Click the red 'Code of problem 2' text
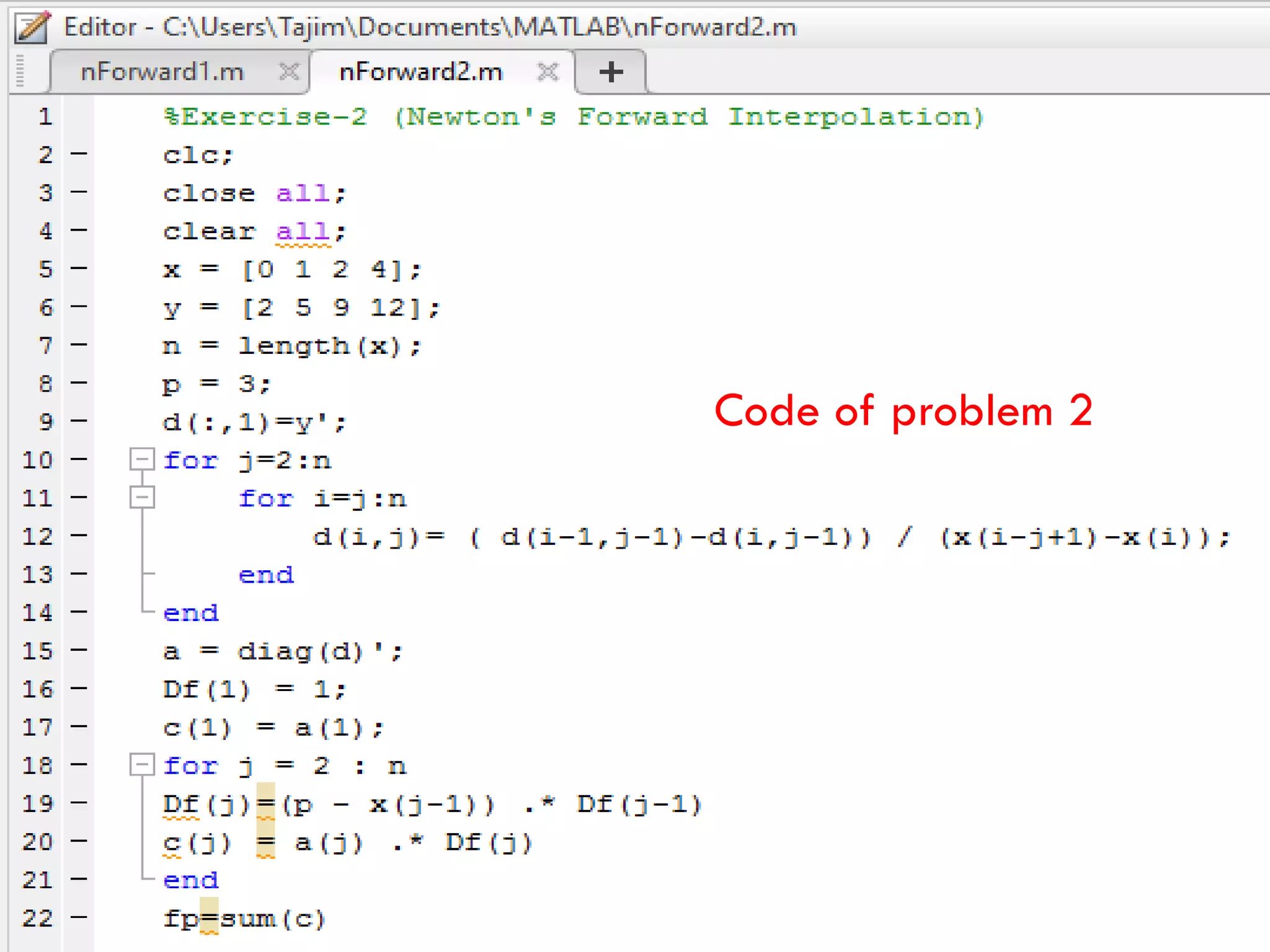This screenshot has height=952, width=1270. pyautogui.click(x=903, y=411)
